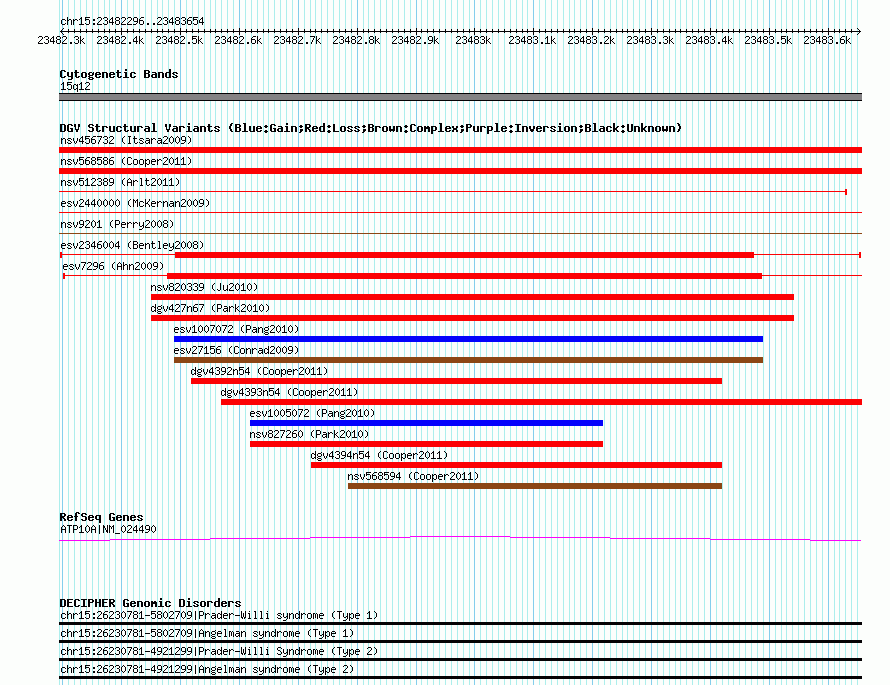The height and width of the screenshot is (685, 890).
Task: Open nsv512389 (Arlt2011) variant label
Action: point(120,182)
